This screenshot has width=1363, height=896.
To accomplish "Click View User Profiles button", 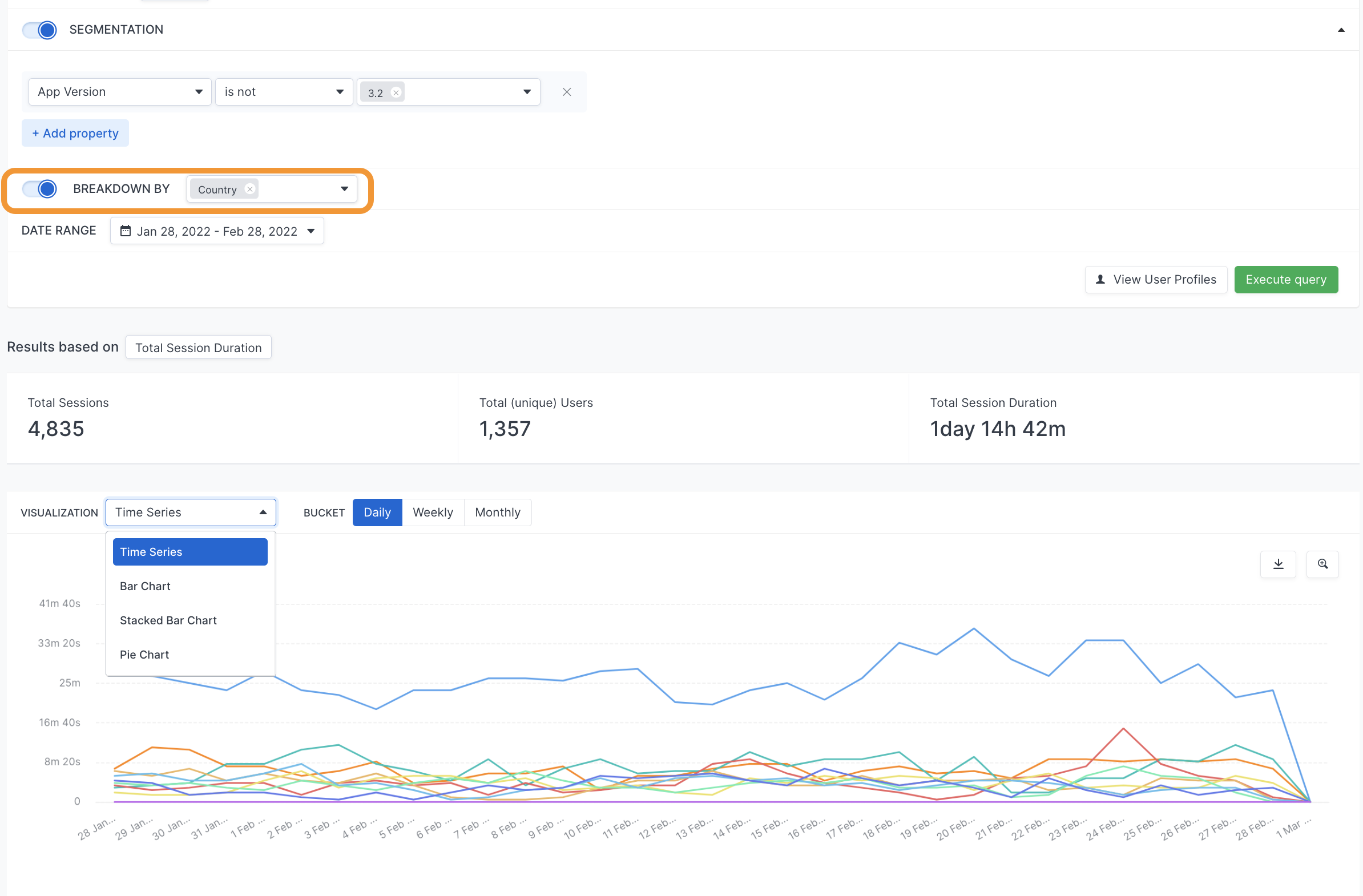I will 1156,280.
